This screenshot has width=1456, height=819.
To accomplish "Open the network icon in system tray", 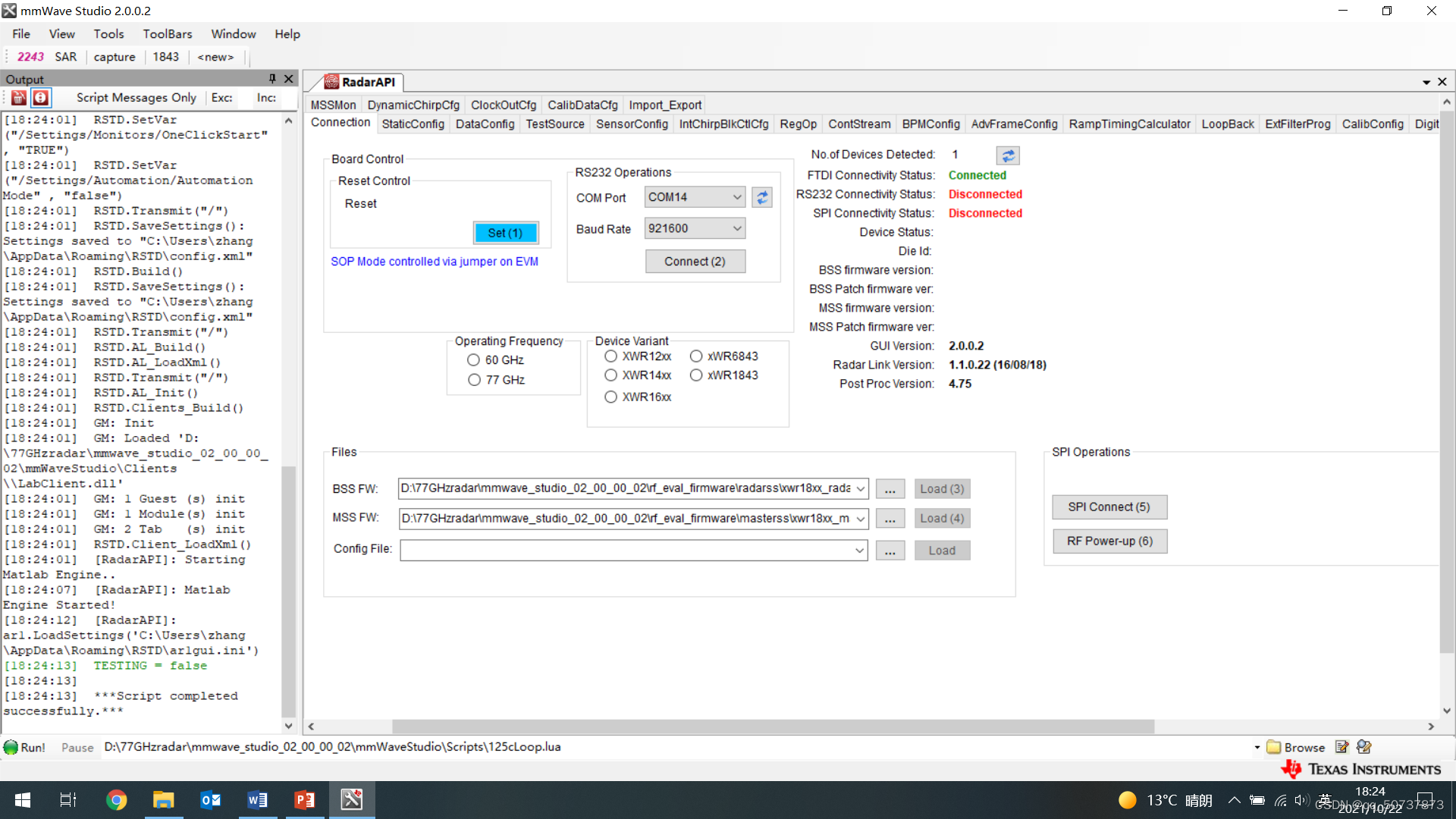I will click(1280, 800).
